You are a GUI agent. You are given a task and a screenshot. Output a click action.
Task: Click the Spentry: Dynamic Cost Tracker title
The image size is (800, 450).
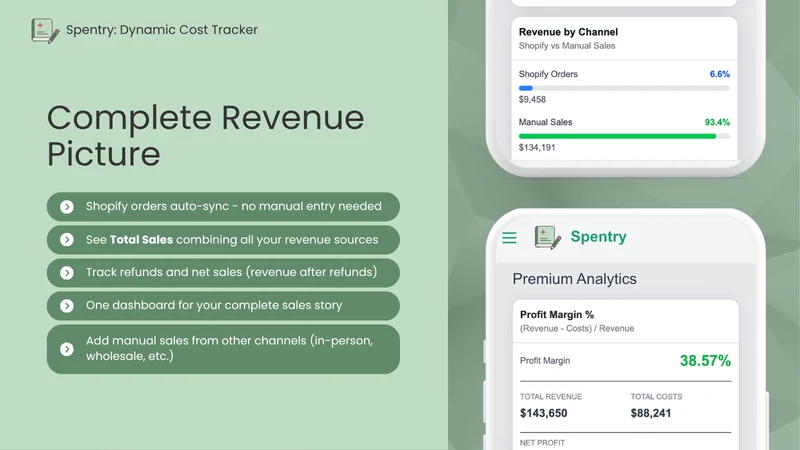(162, 30)
